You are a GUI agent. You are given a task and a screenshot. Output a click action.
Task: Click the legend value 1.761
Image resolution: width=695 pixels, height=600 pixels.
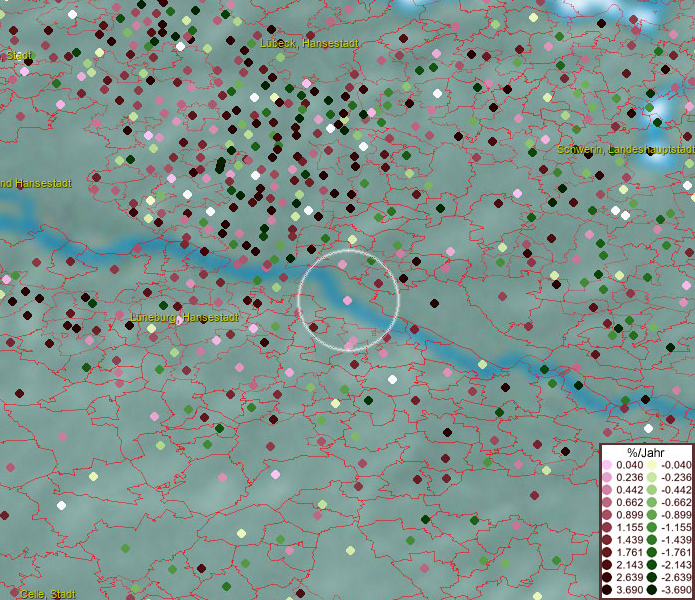pyautogui.click(x=629, y=552)
